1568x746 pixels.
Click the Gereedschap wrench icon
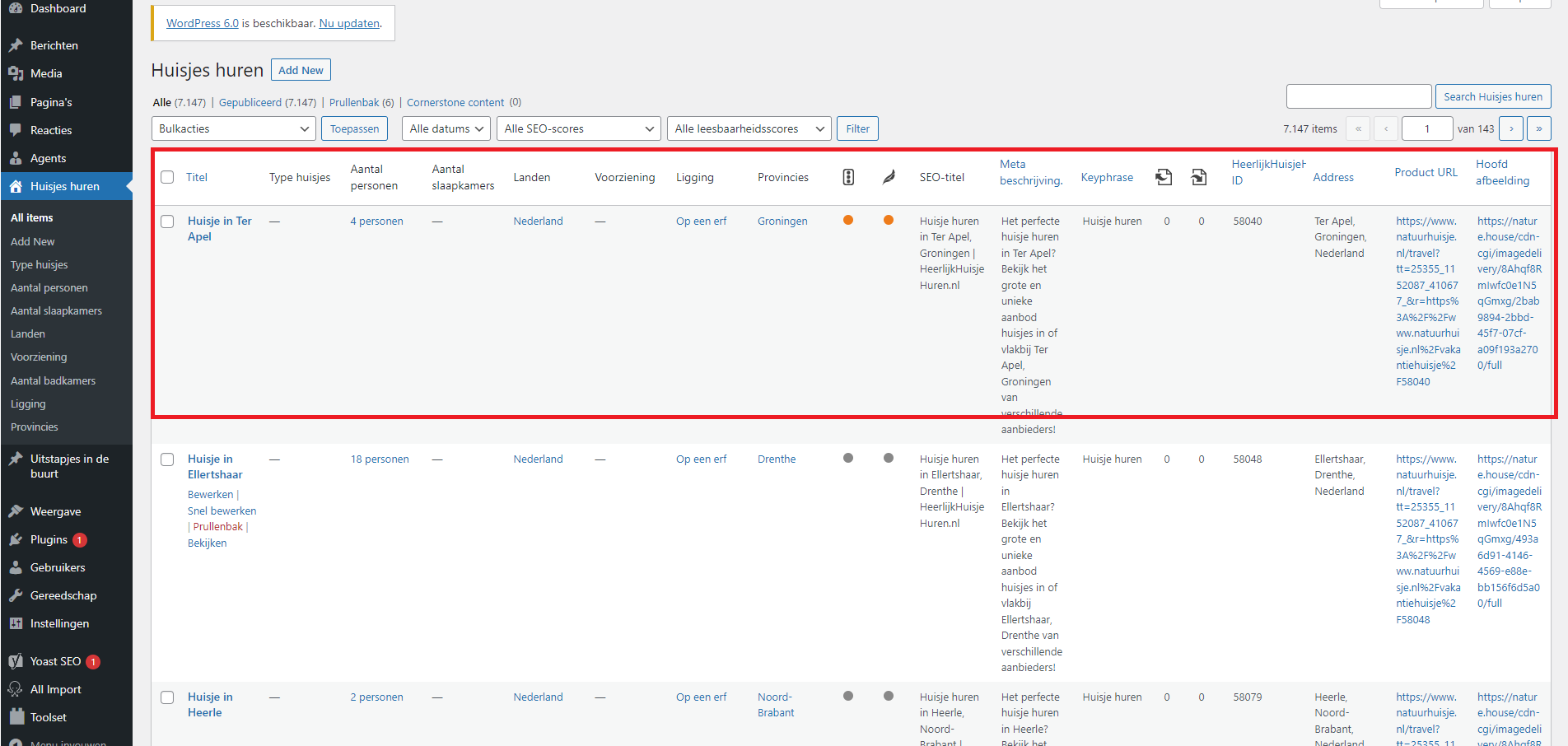(16, 595)
